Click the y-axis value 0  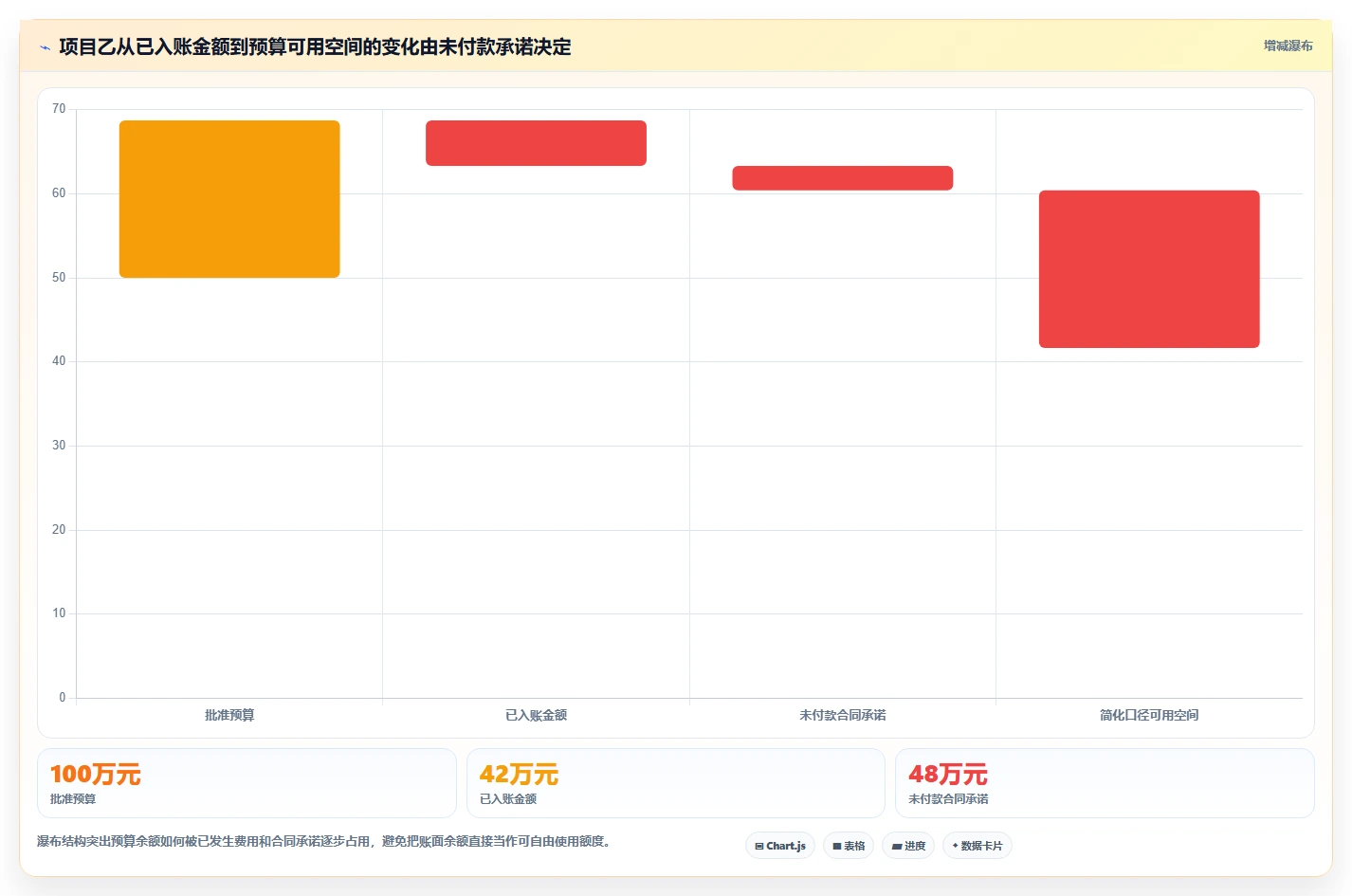(x=63, y=698)
